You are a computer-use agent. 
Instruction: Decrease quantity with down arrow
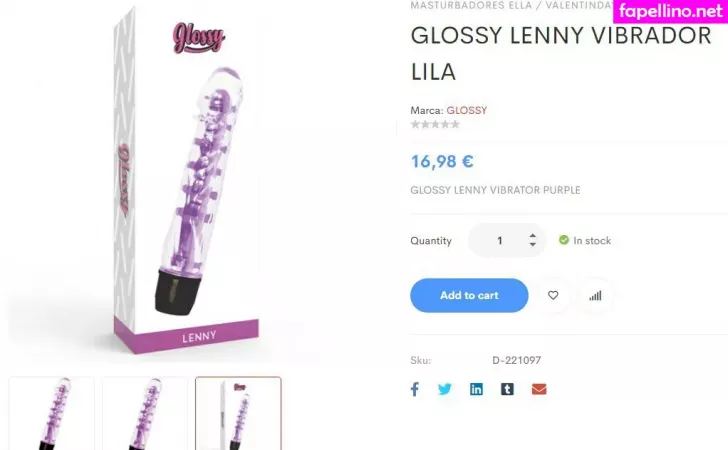(533, 244)
